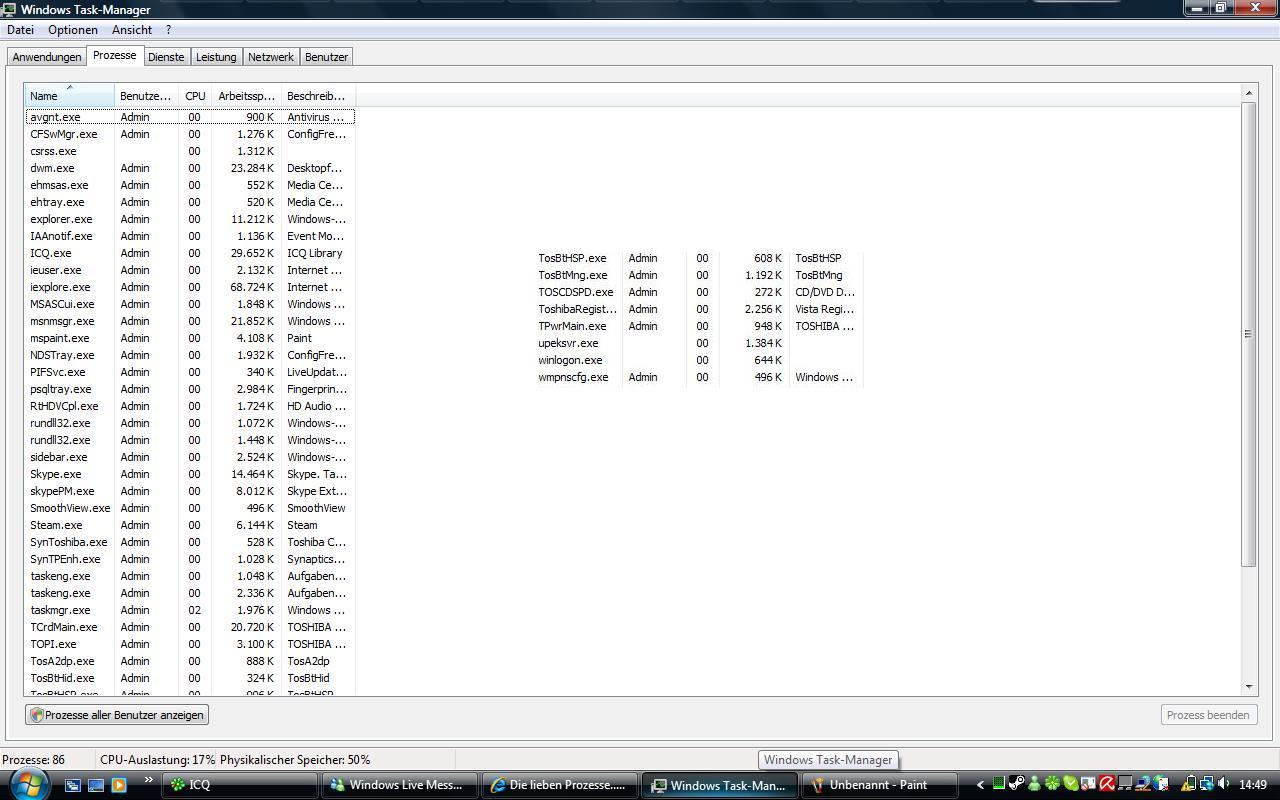Click the Task-Manager title bar icon
This screenshot has width=1280, height=800.
tap(9, 9)
